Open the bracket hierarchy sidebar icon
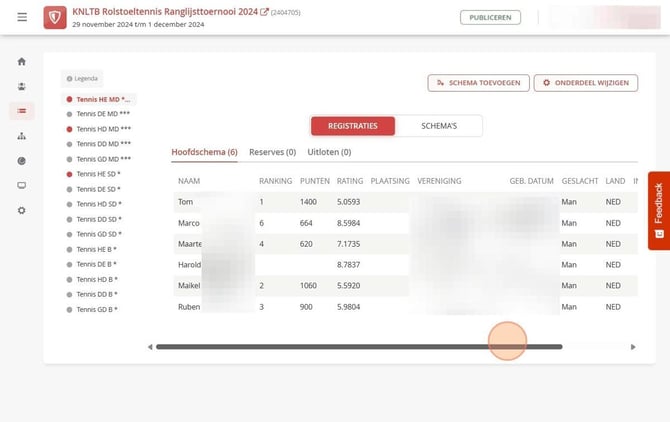Viewport: 670px width, 422px height. click(x=22, y=136)
